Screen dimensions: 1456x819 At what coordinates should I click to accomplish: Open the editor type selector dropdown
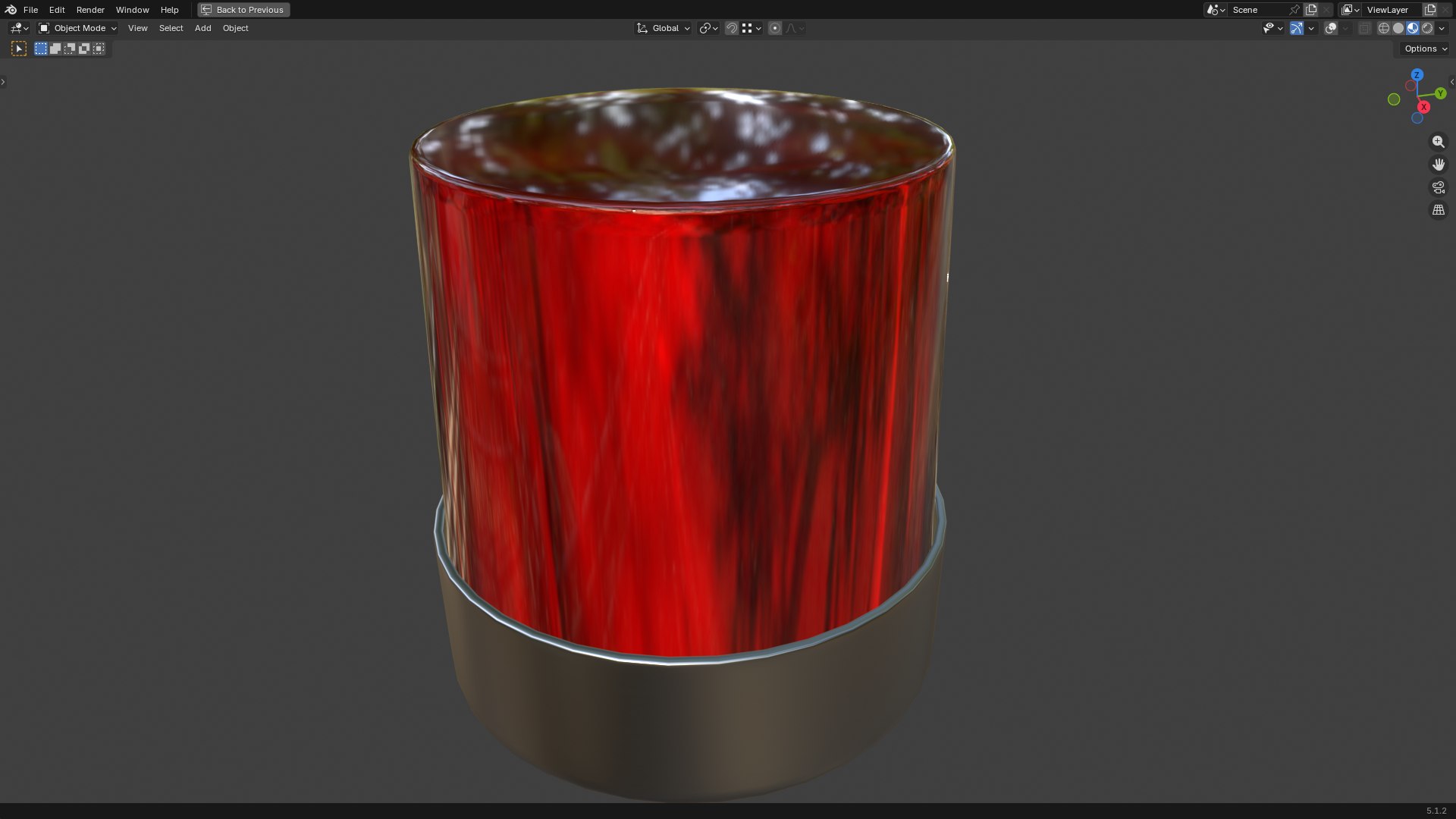point(19,28)
